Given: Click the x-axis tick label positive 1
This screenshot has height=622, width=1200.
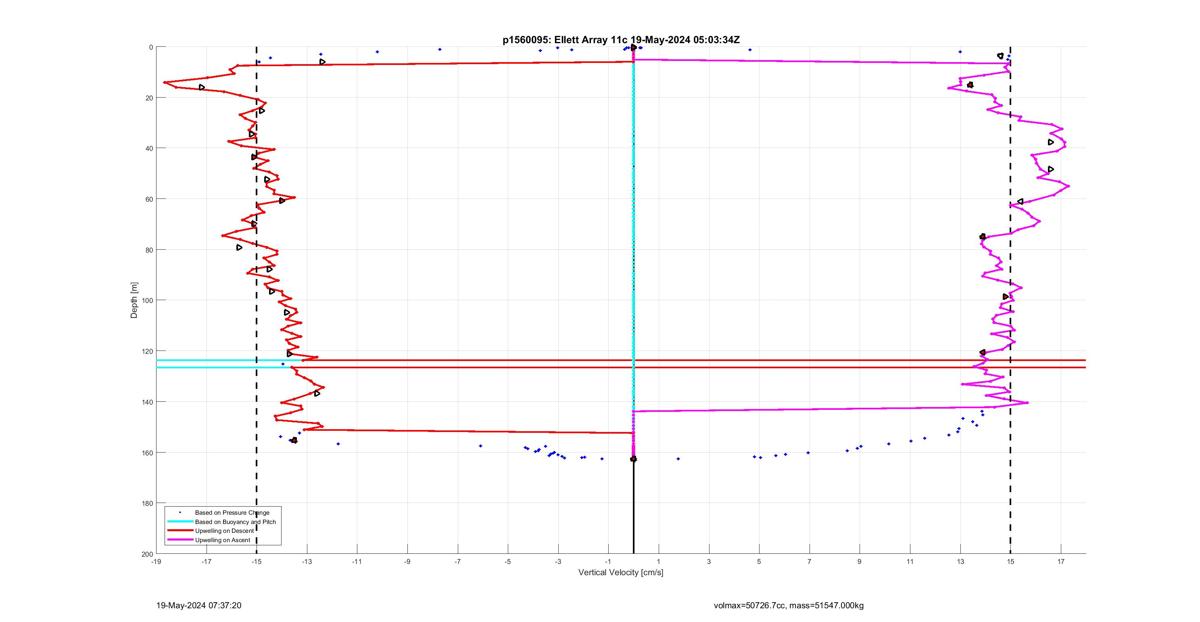Looking at the screenshot, I should (x=658, y=562).
